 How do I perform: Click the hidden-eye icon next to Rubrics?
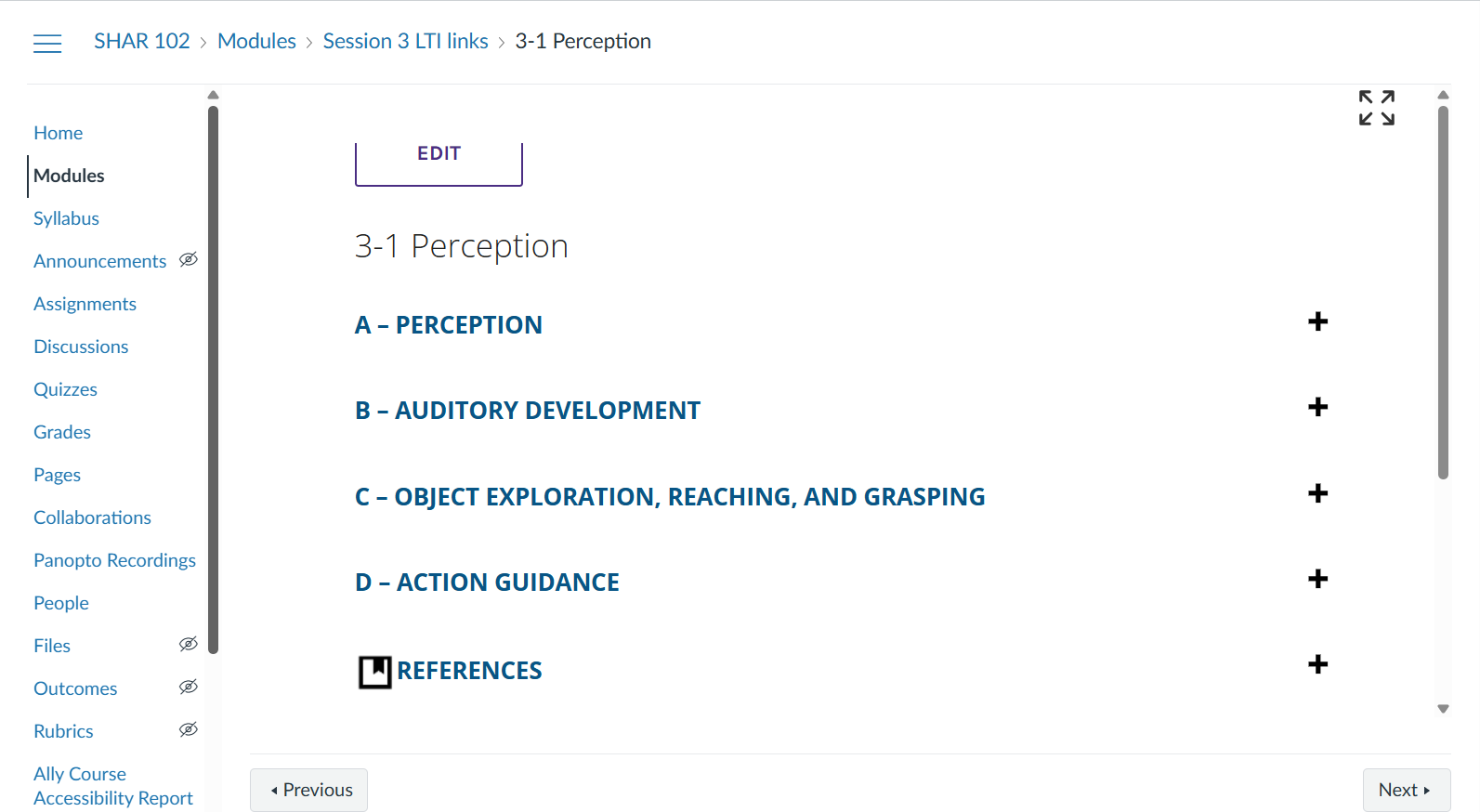pos(189,730)
